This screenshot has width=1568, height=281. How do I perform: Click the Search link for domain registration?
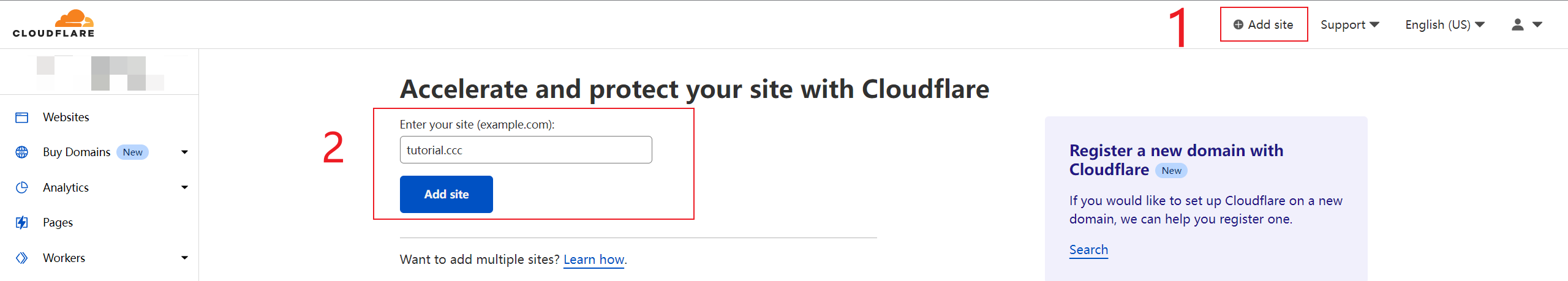pyautogui.click(x=1088, y=250)
